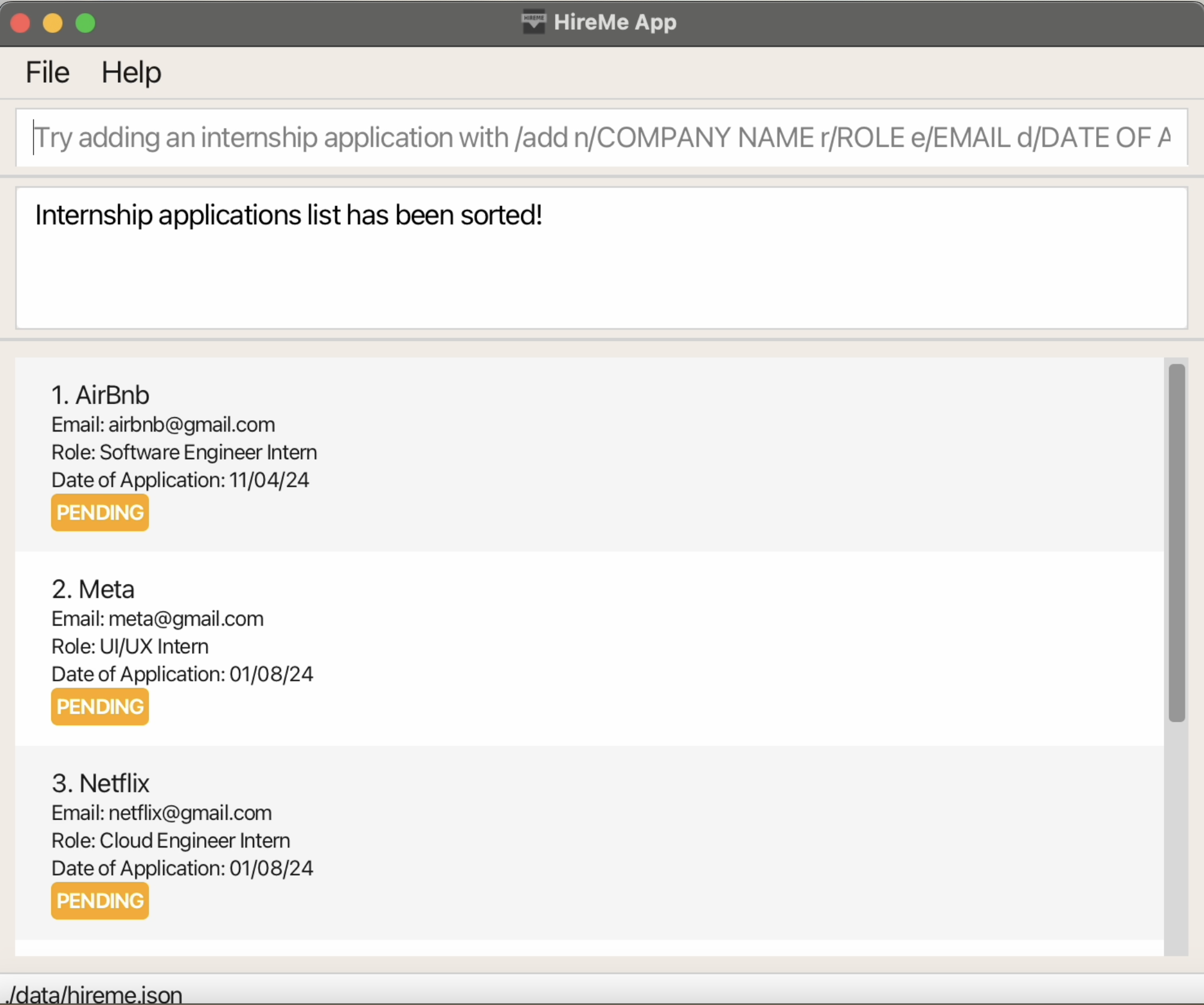Click Netflix's Date of Application 01/08/24
This screenshot has height=1005, width=1204.
click(x=182, y=868)
